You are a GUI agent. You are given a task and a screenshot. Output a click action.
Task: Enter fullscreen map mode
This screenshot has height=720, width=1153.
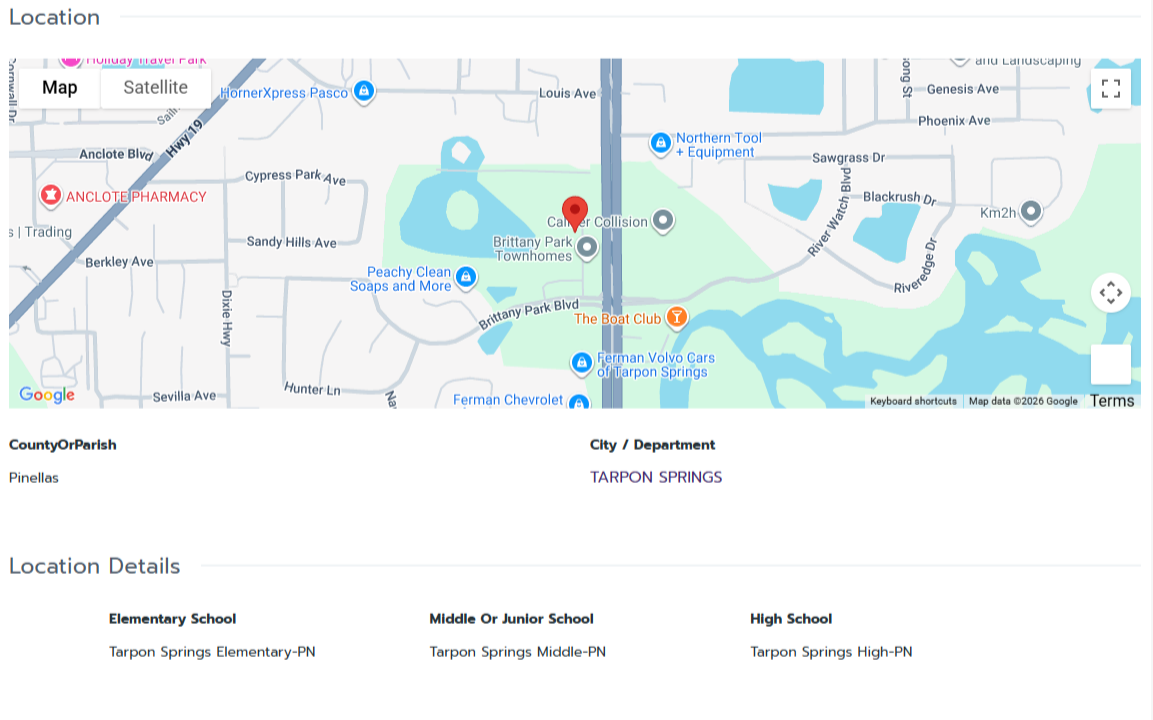(1111, 88)
